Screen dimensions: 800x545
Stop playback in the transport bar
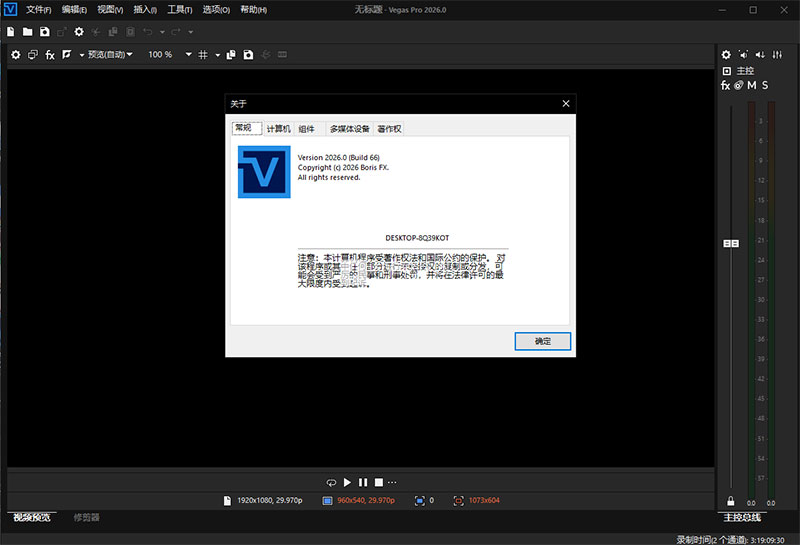tap(379, 482)
